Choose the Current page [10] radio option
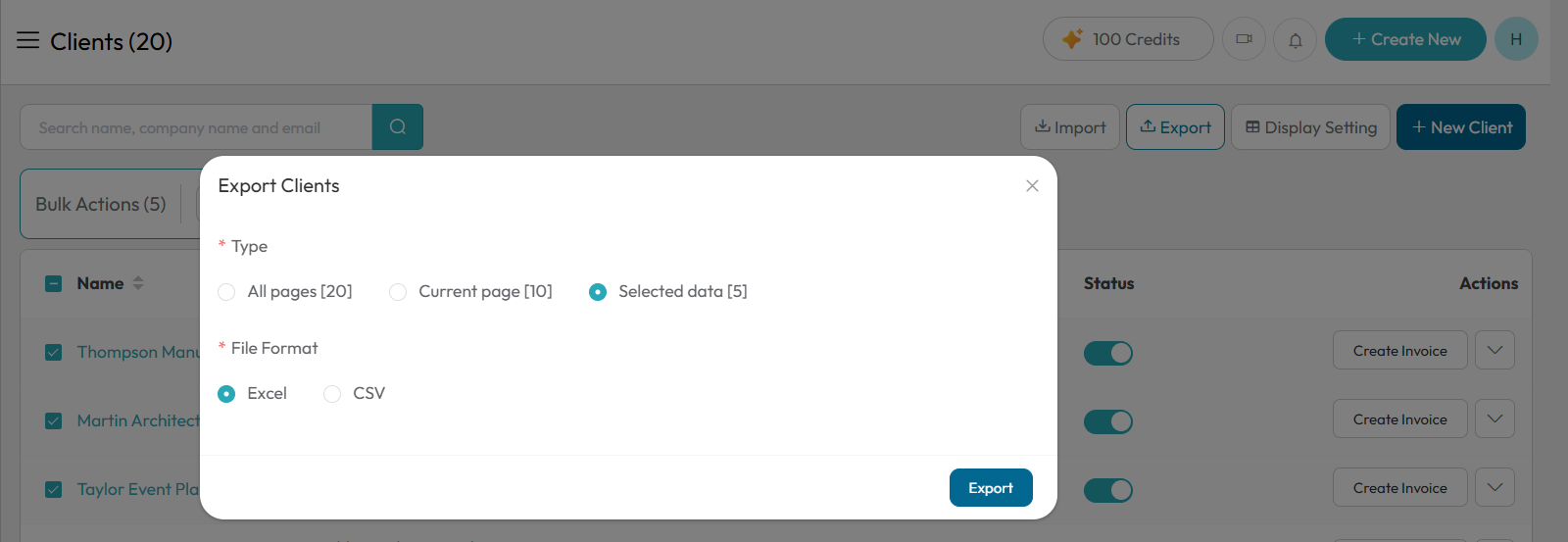The height and width of the screenshot is (542, 1568). [x=398, y=292]
